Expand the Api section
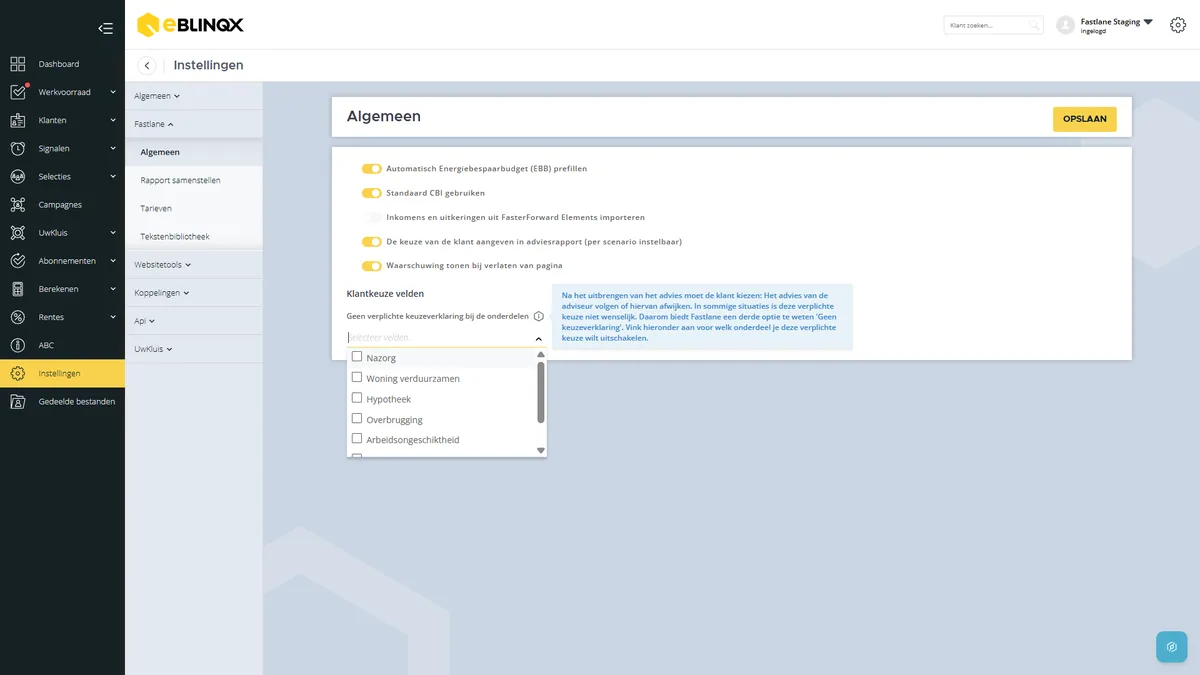The image size is (1200, 675). pyautogui.click(x=145, y=321)
